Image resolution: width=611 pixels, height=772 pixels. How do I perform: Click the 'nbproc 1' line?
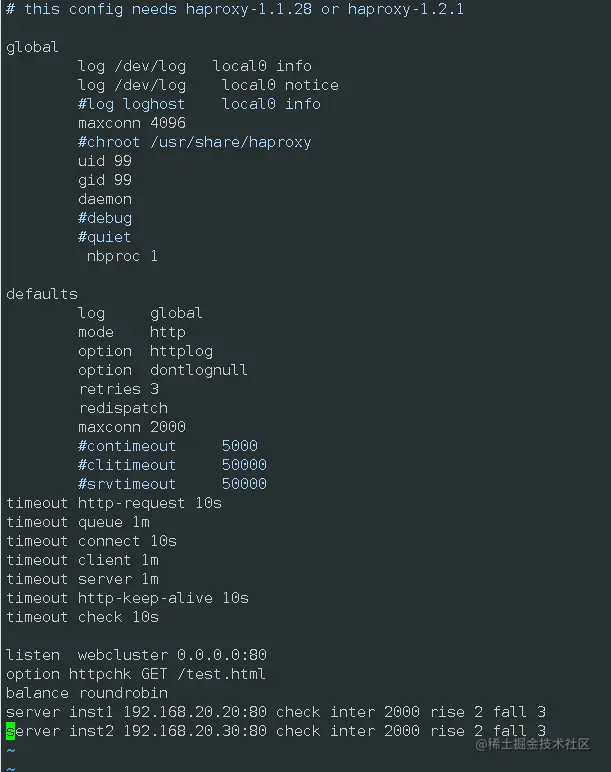coord(122,256)
